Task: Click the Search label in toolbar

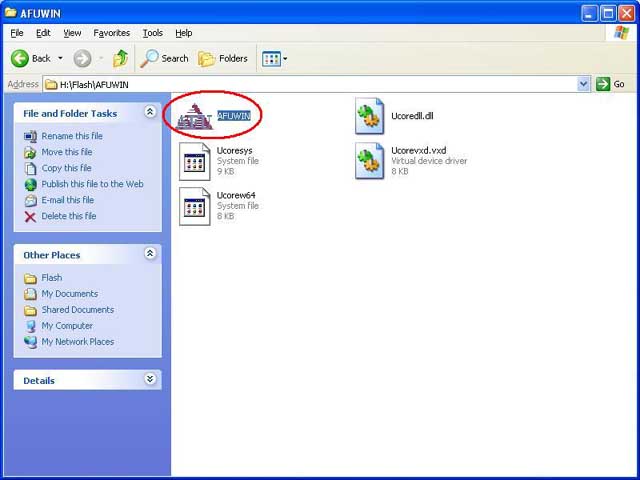Action: point(175,59)
